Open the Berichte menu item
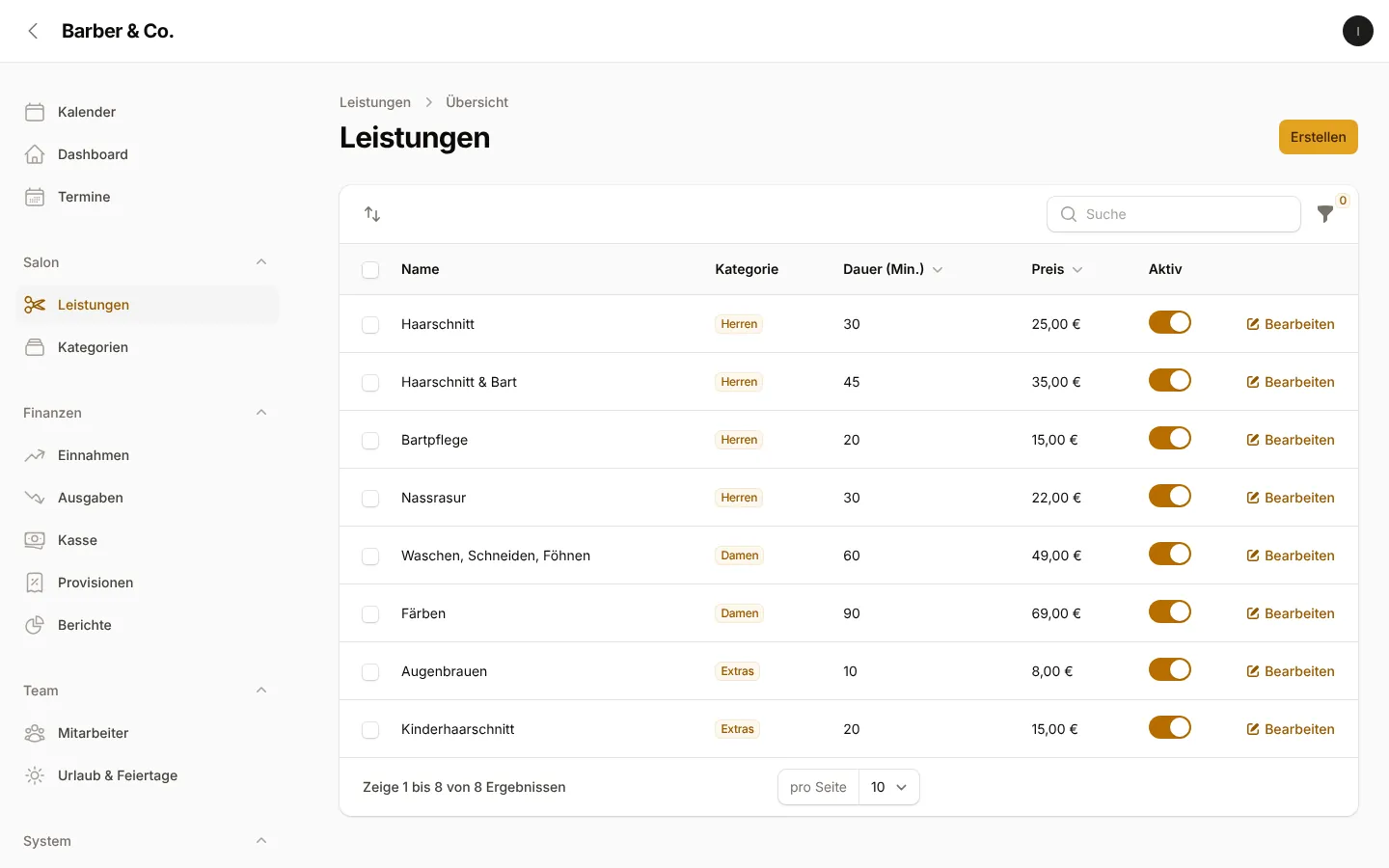Image resolution: width=1389 pixels, height=868 pixels. [148, 625]
